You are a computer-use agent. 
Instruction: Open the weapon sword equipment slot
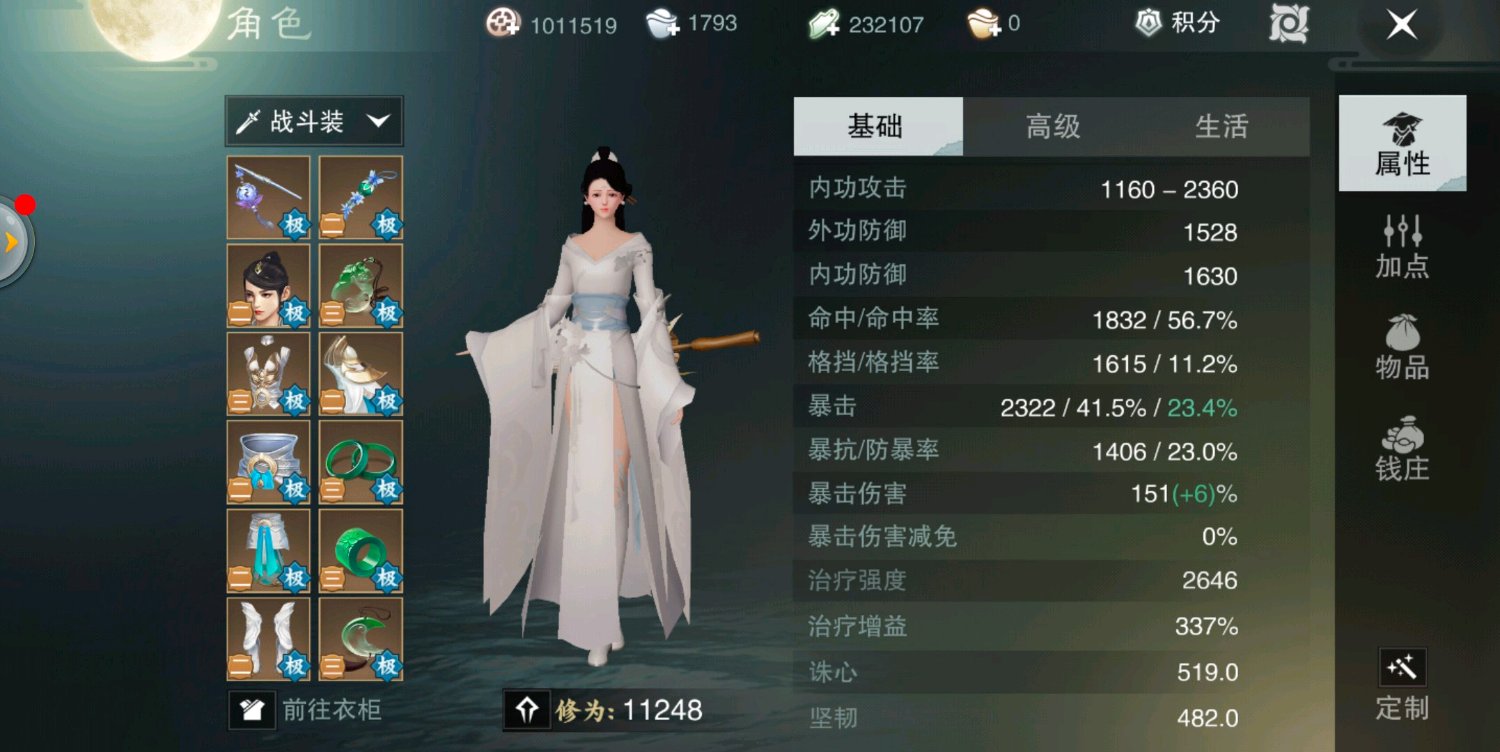click(x=268, y=197)
